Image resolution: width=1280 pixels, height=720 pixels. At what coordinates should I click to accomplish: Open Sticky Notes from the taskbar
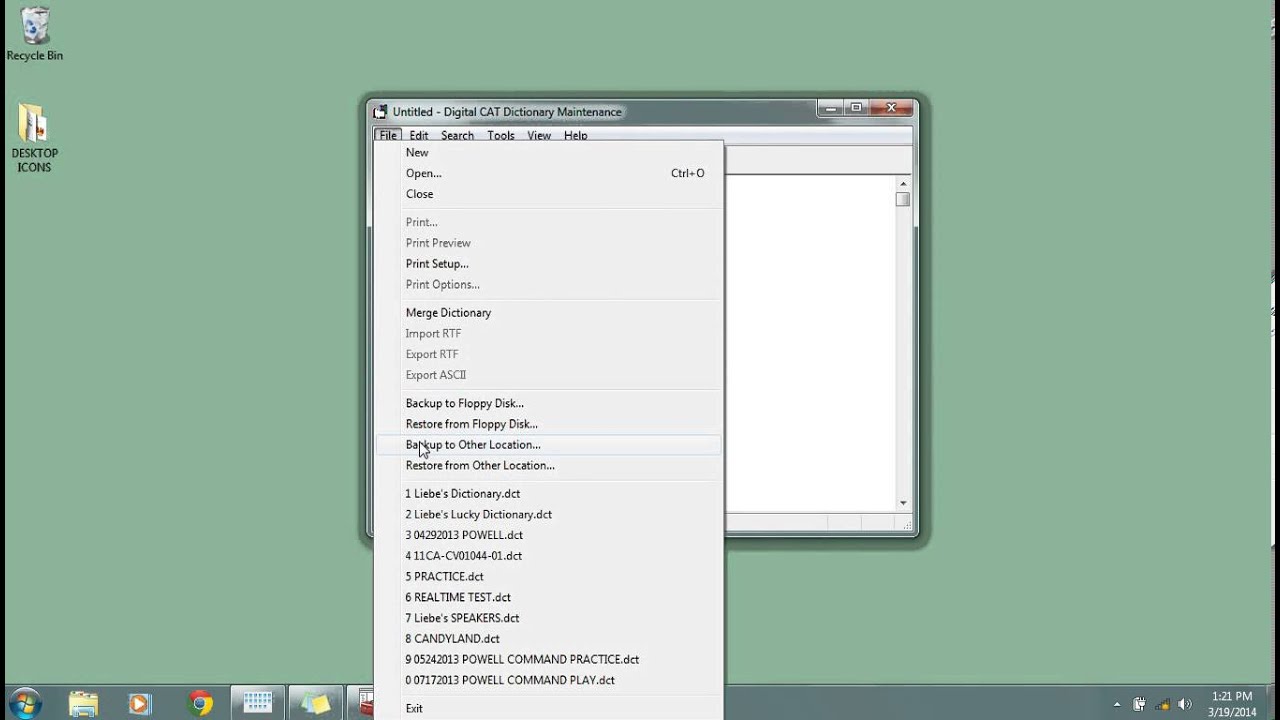[x=316, y=705]
